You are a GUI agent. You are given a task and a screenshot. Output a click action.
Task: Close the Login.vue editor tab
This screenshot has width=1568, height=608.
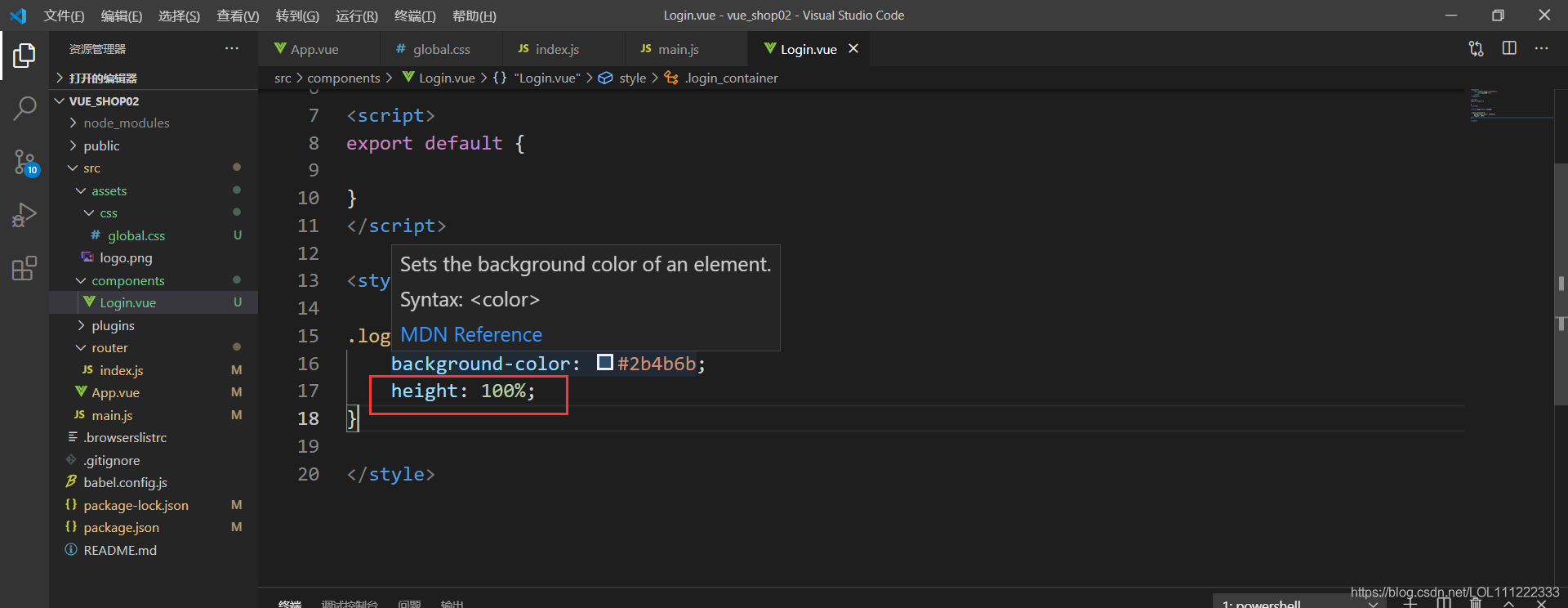(x=853, y=49)
